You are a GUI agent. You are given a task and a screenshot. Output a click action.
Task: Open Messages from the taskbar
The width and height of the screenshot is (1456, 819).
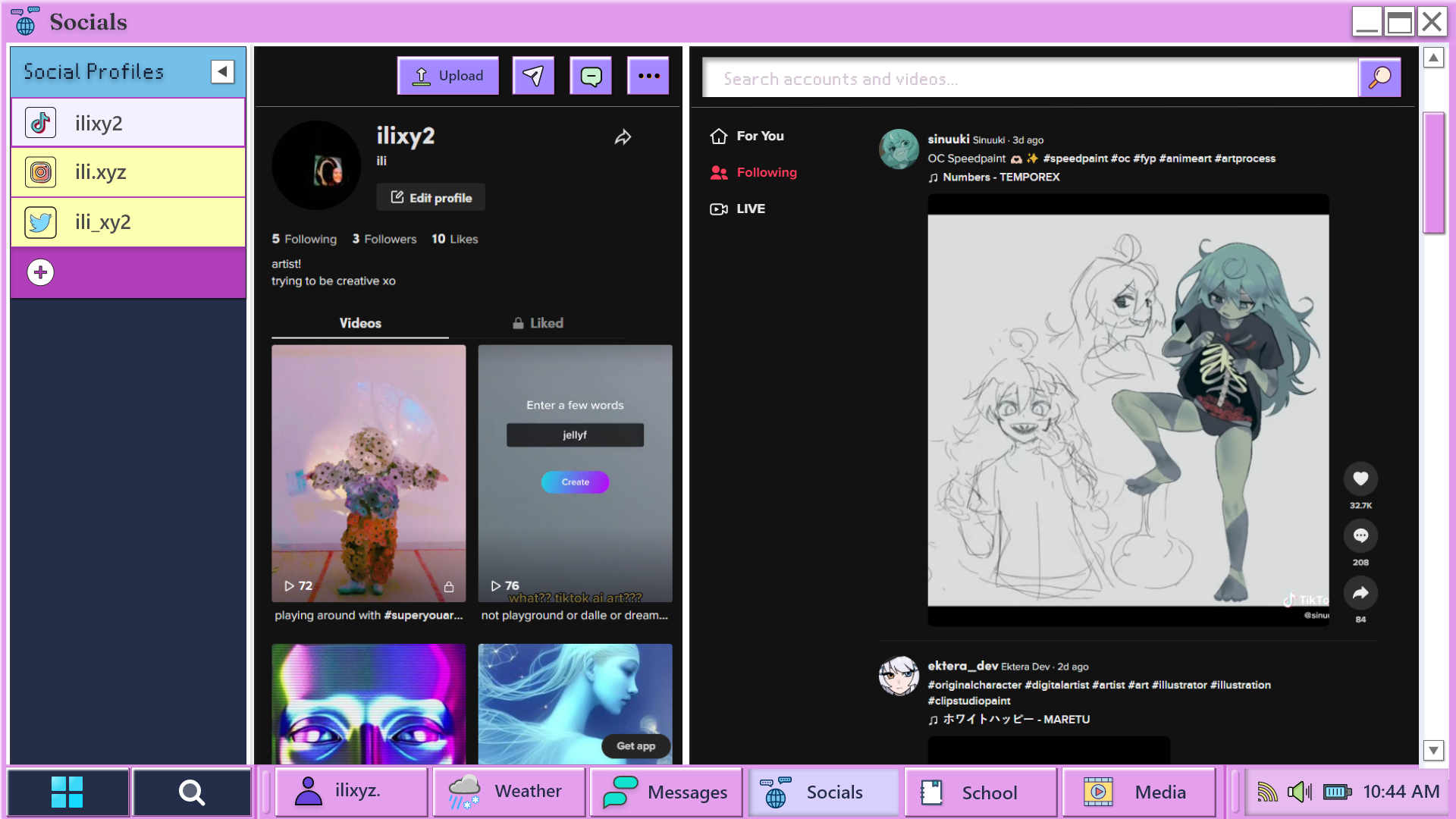pyautogui.click(x=666, y=792)
